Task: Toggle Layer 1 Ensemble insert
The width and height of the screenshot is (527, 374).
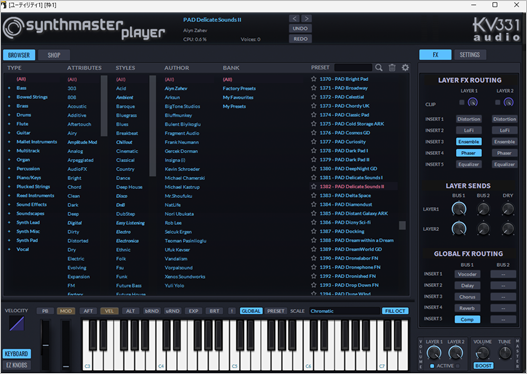Action: coord(469,141)
